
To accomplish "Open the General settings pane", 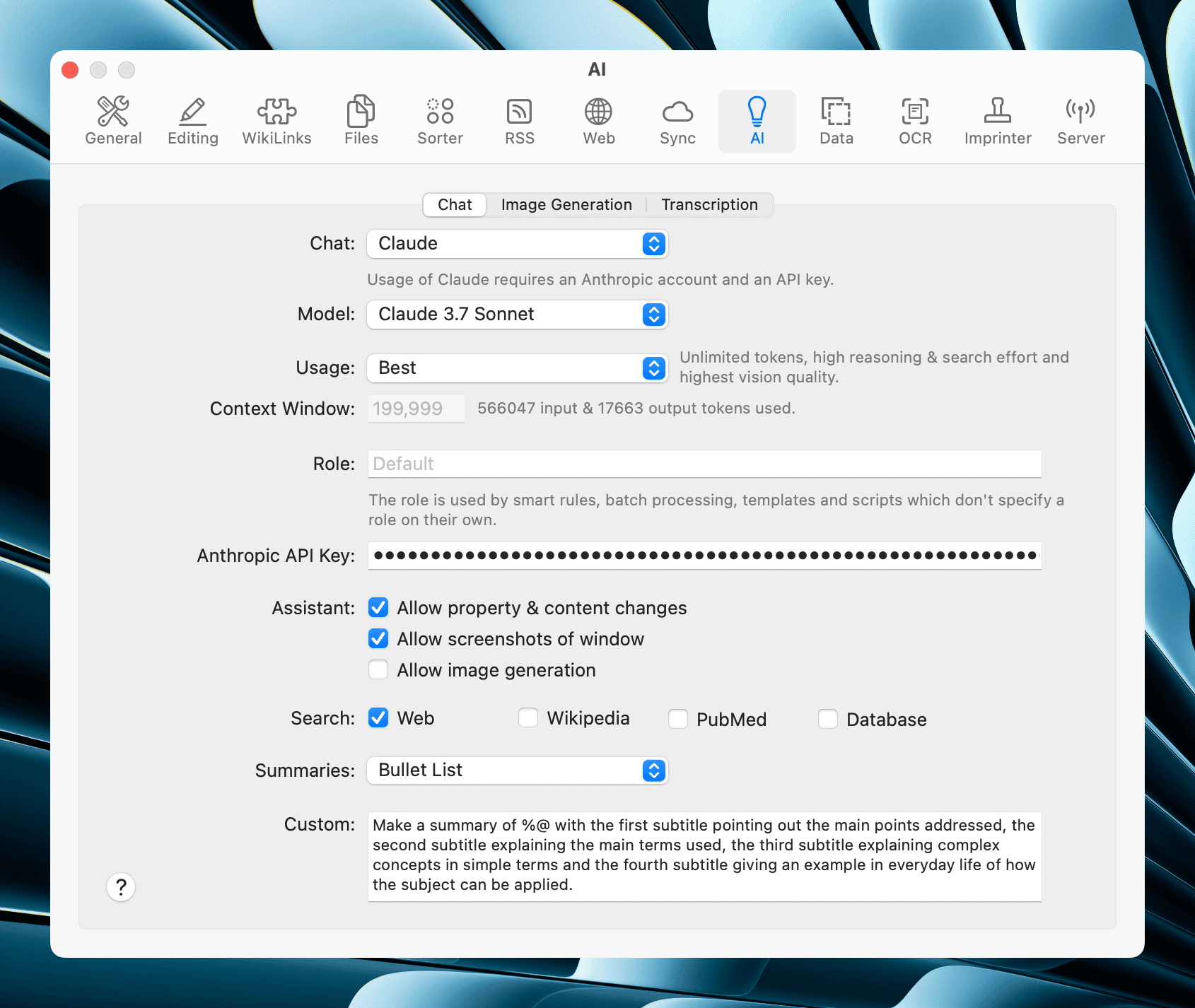I will (x=113, y=122).
